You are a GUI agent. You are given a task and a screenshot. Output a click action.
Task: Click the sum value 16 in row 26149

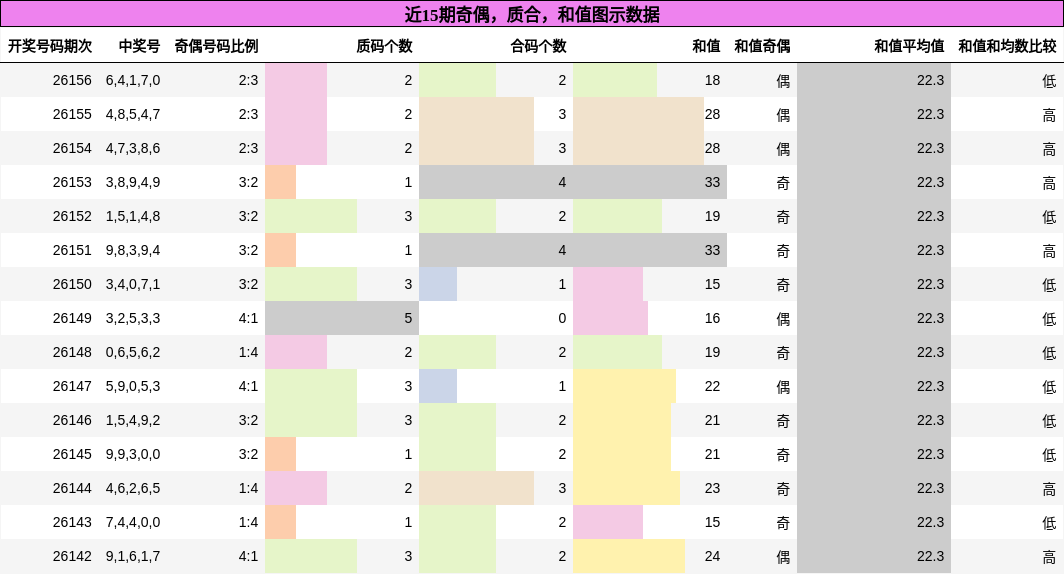click(x=712, y=318)
